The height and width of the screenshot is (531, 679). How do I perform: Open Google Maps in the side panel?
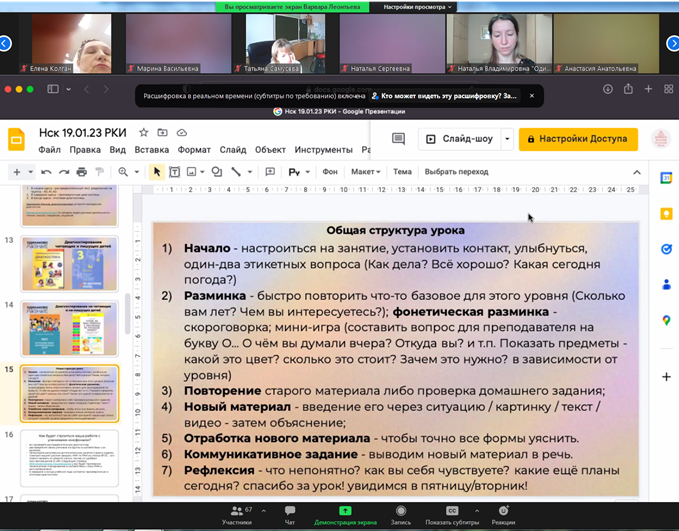coord(666,320)
